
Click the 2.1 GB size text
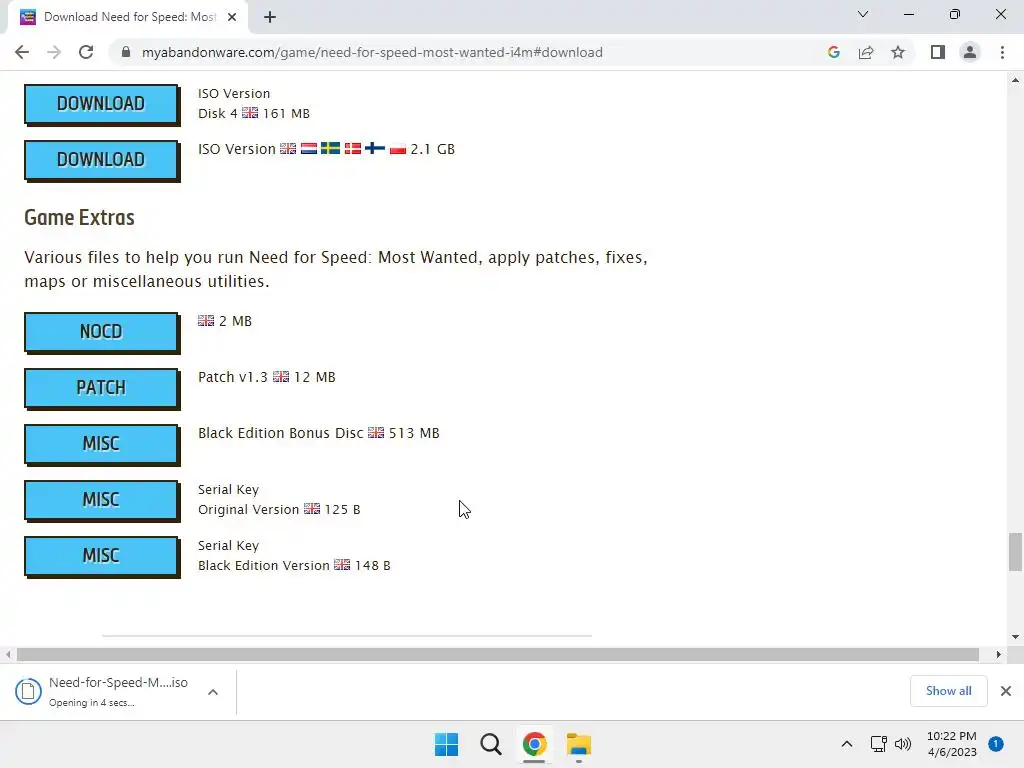click(432, 149)
